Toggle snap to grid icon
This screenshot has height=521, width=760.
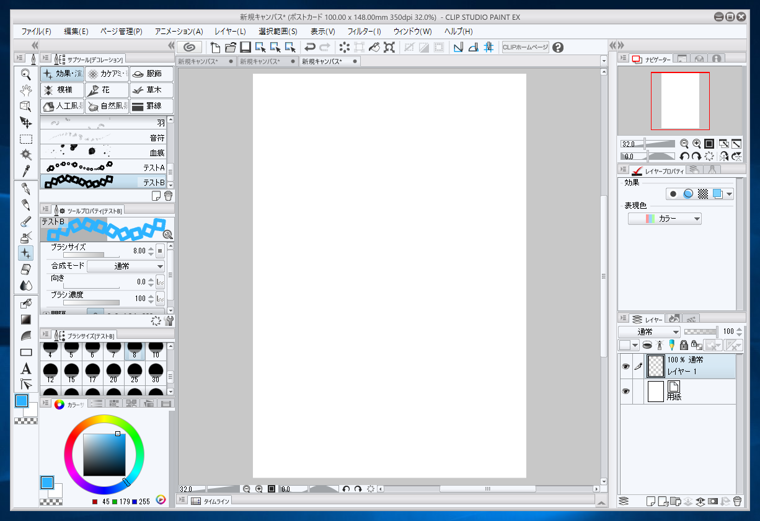[489, 47]
